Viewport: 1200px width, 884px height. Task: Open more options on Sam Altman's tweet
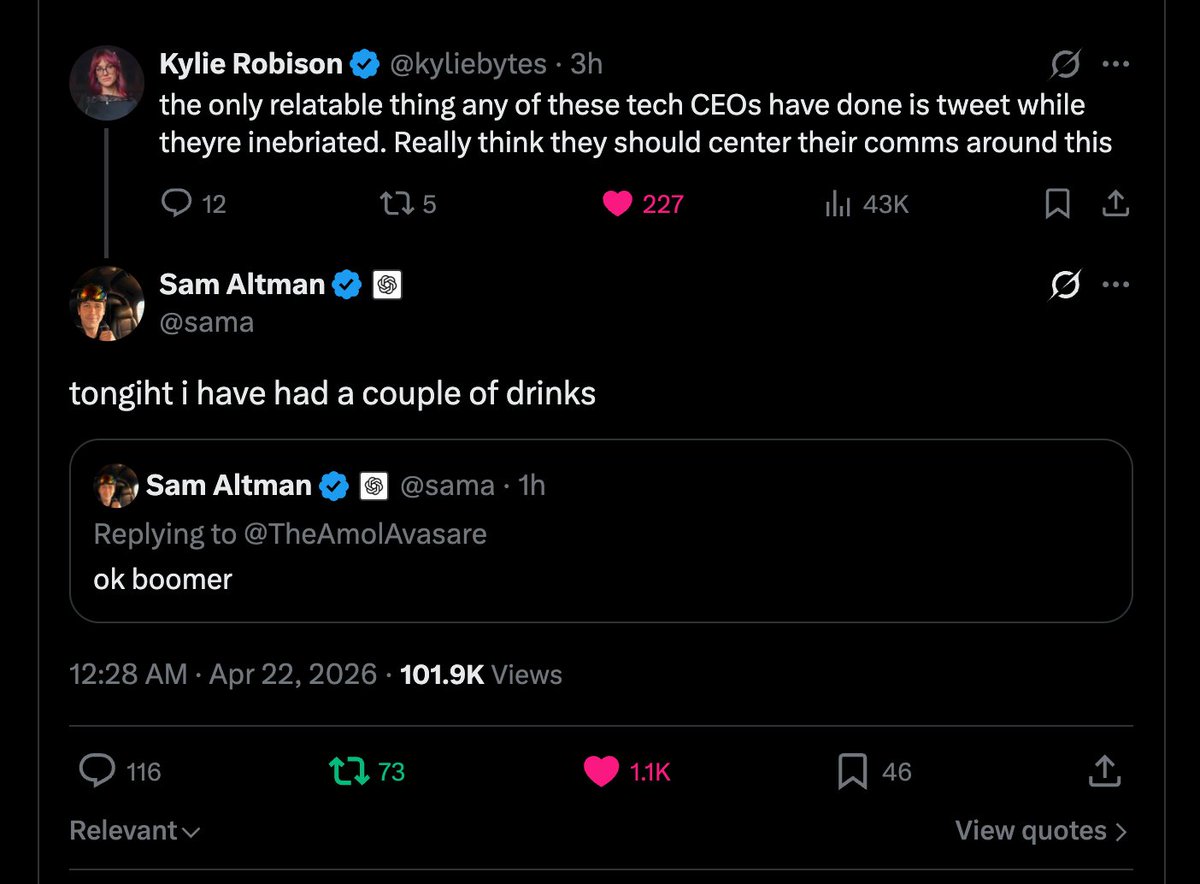[x=1115, y=286]
